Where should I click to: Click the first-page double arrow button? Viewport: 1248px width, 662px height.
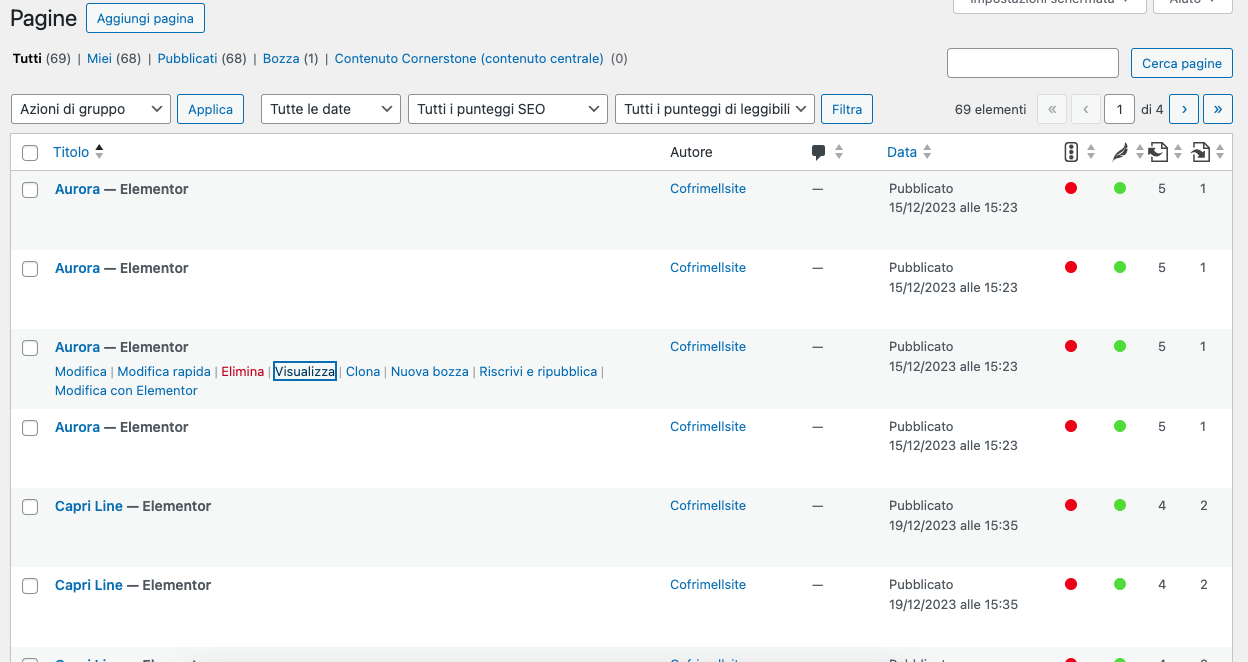(1052, 109)
